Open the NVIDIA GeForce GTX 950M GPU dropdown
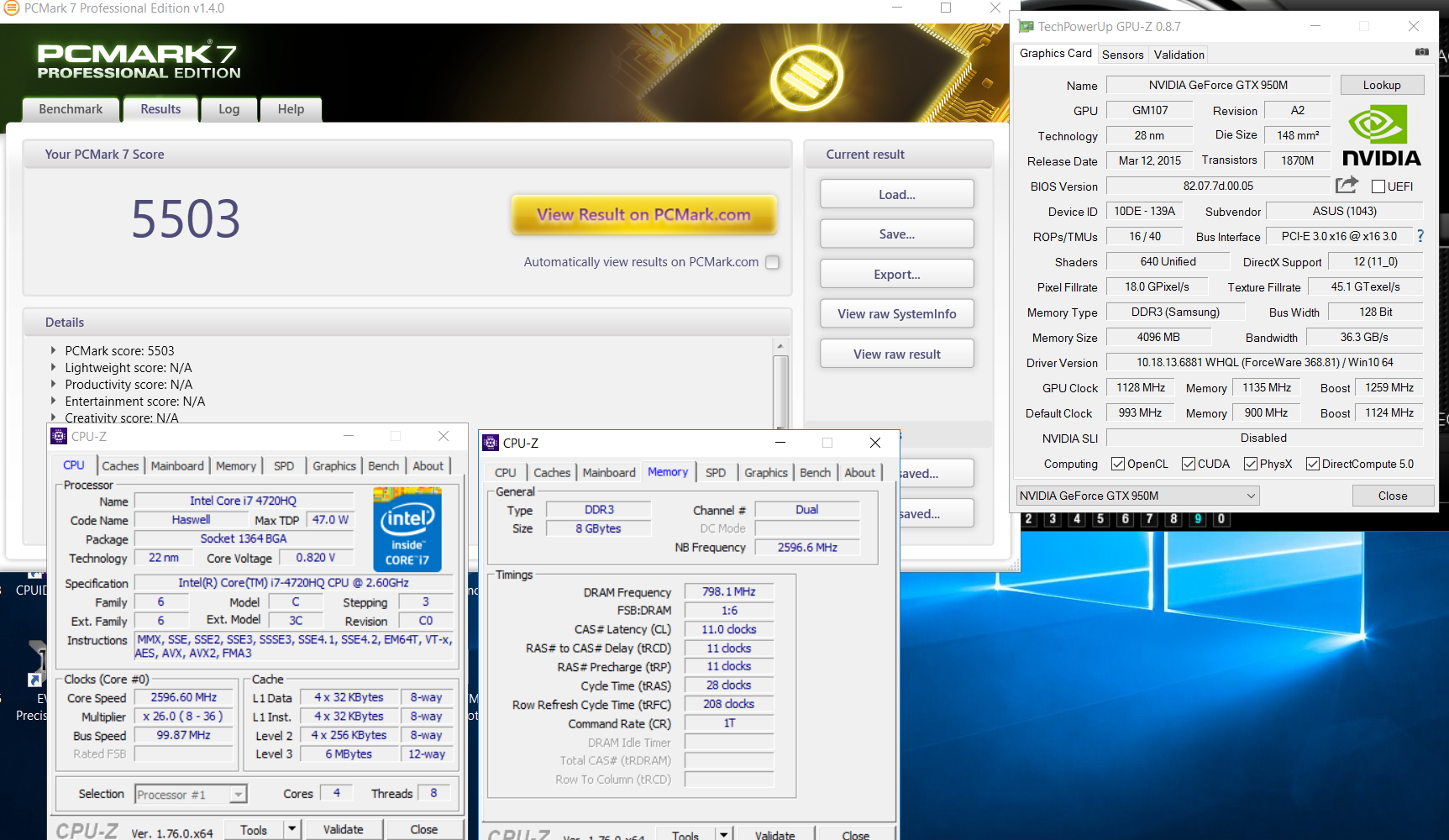 pos(1138,496)
